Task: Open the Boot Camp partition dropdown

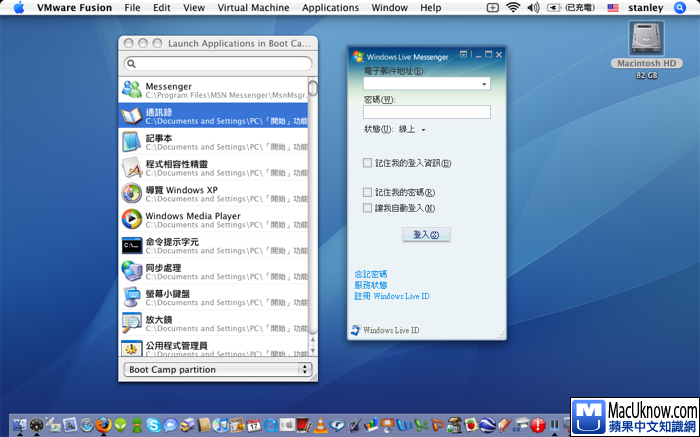Action: click(217, 369)
